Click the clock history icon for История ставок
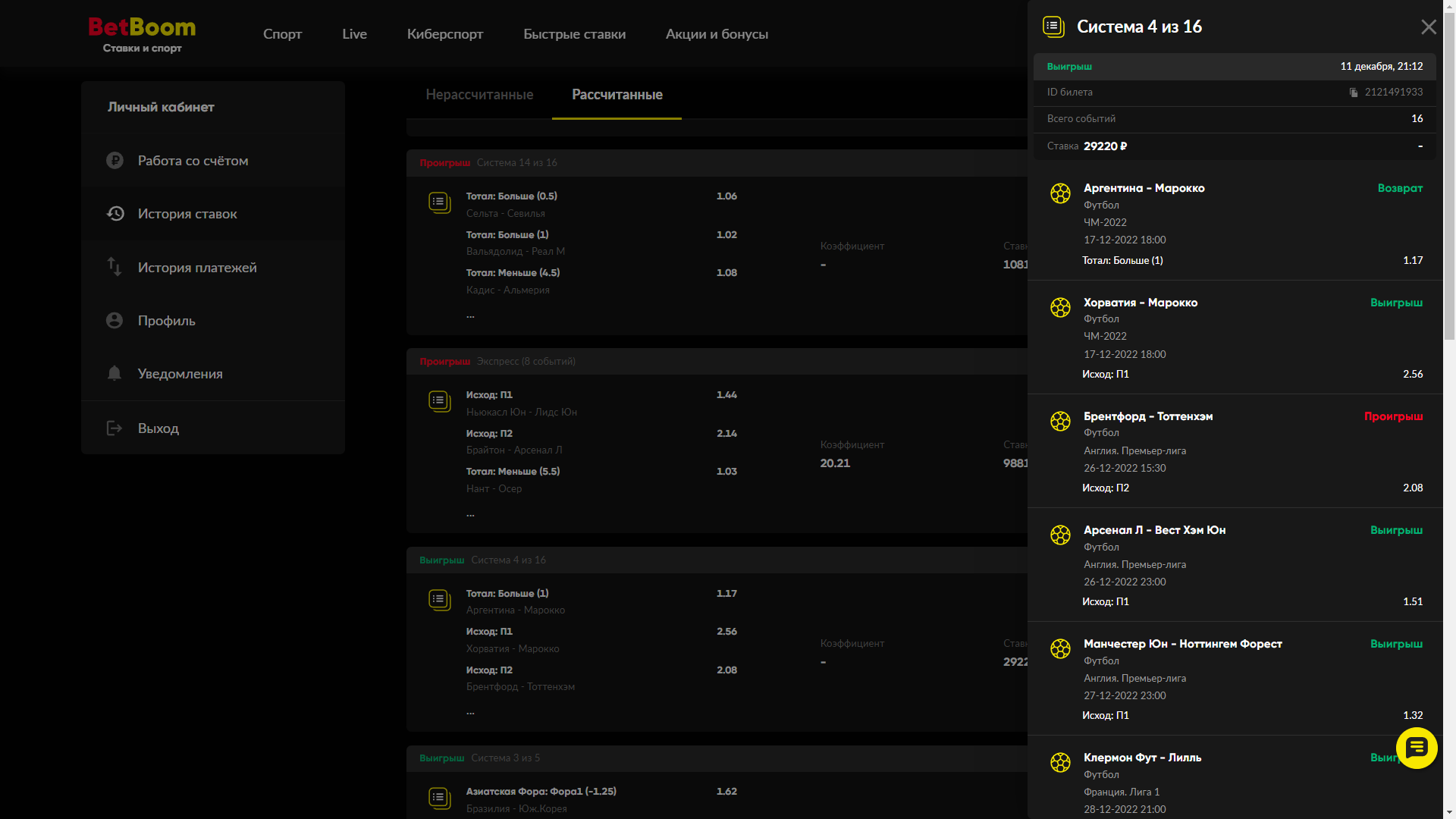Image resolution: width=1456 pixels, height=819 pixels. click(x=115, y=214)
